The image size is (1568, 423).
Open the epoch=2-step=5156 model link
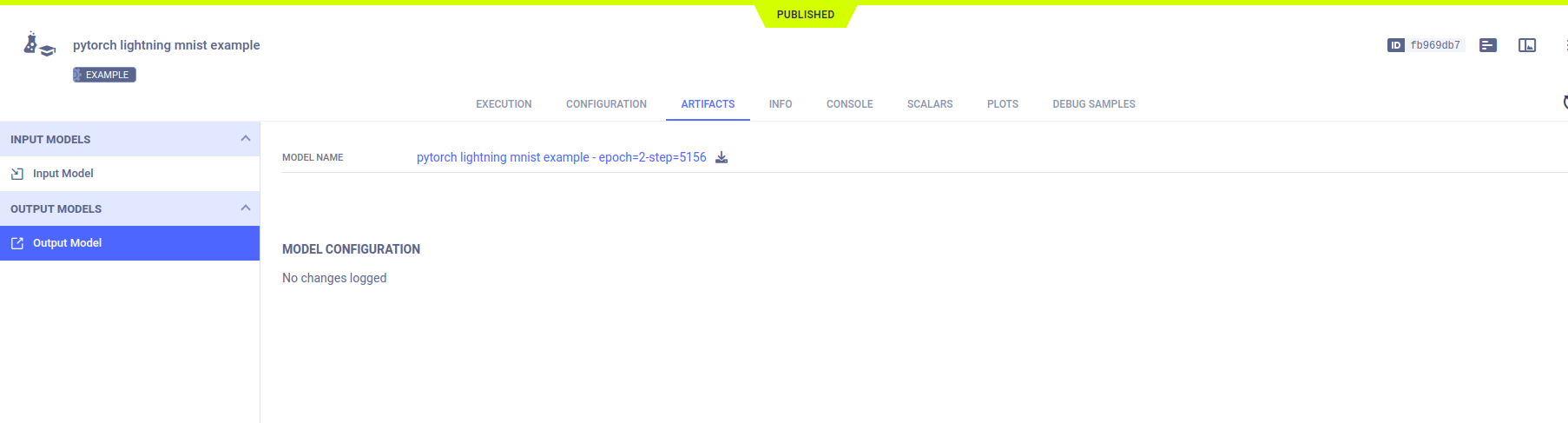[561, 157]
